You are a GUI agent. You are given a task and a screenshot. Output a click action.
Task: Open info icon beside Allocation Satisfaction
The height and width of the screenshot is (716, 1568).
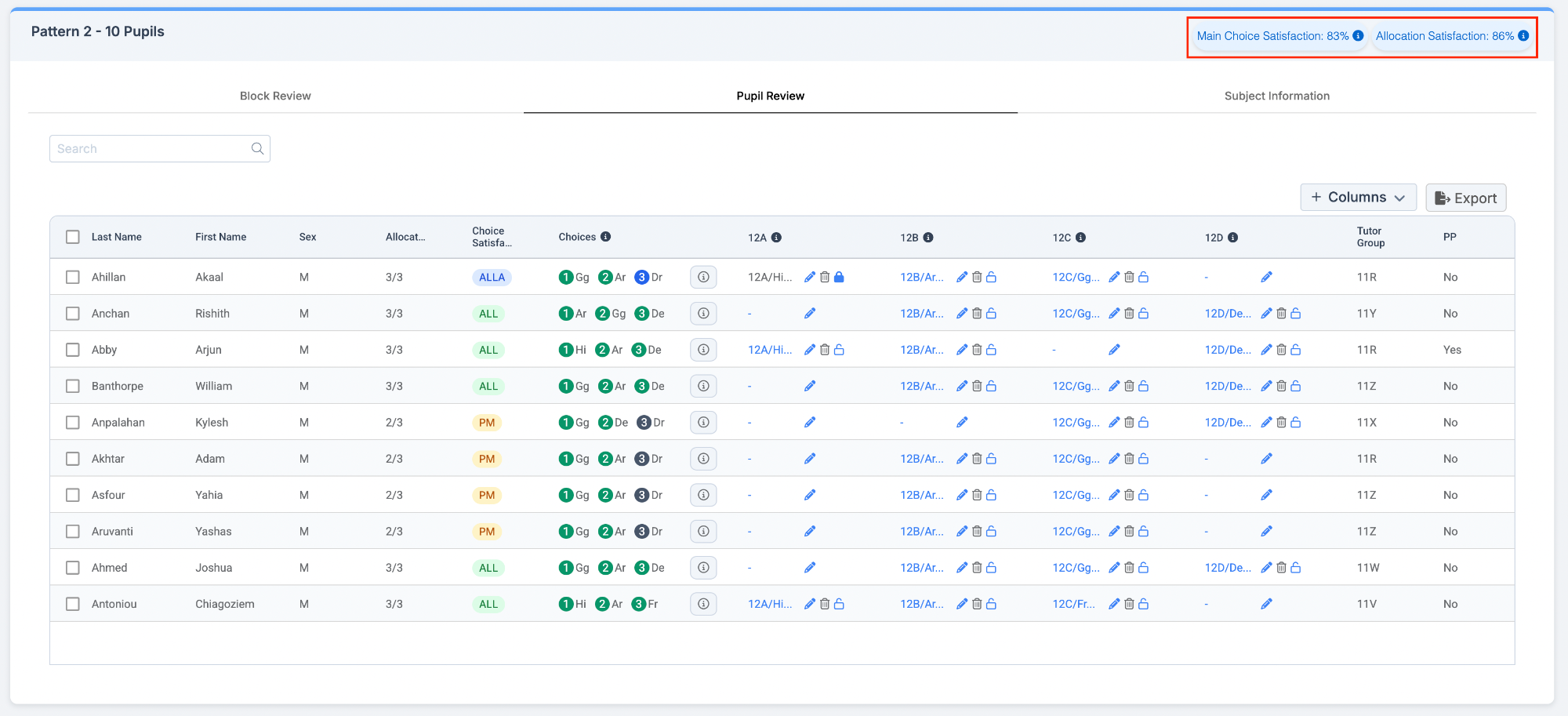click(x=1523, y=36)
